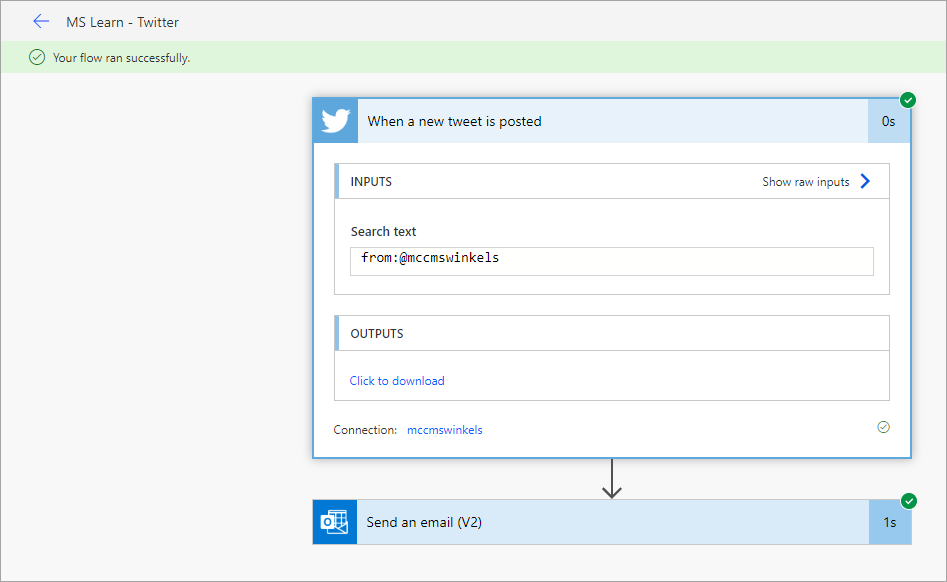The width and height of the screenshot is (947, 582).
Task: Click the 1s duration on Send an email
Action: pos(890,522)
